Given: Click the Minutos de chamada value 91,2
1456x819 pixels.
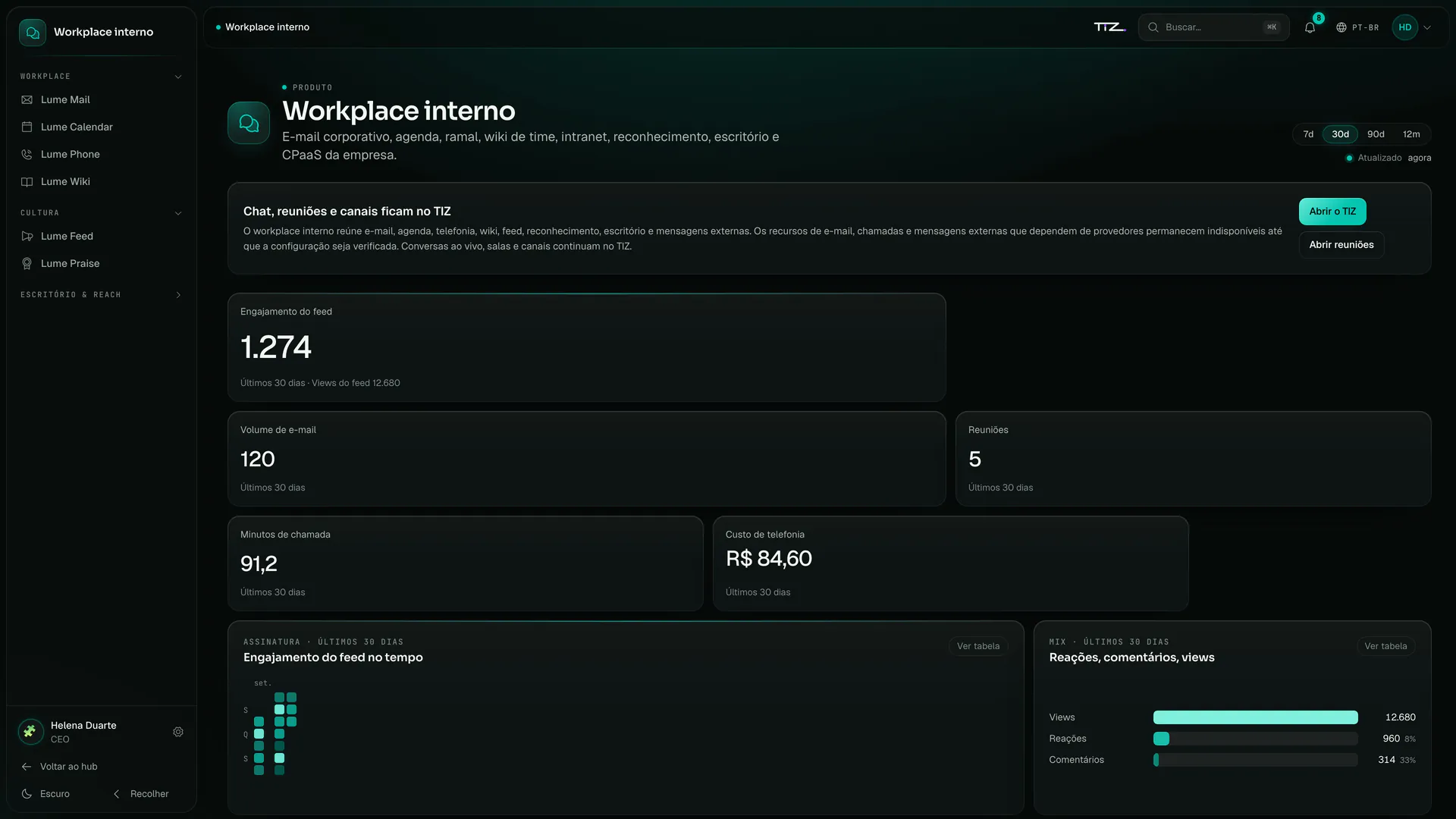Looking at the screenshot, I should point(259,564).
